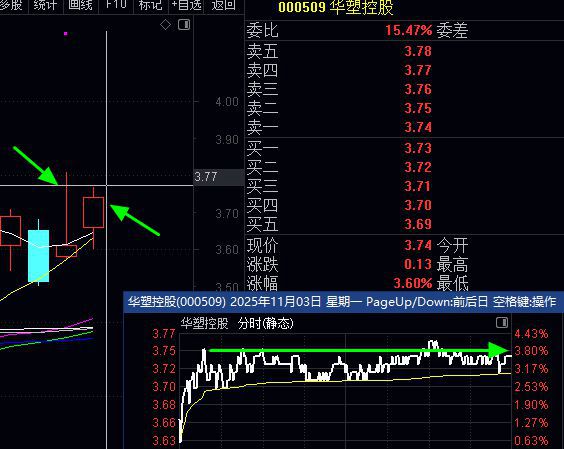564x449 pixels.
Task: Open F10 company information
Action: pyautogui.click(x=116, y=5)
